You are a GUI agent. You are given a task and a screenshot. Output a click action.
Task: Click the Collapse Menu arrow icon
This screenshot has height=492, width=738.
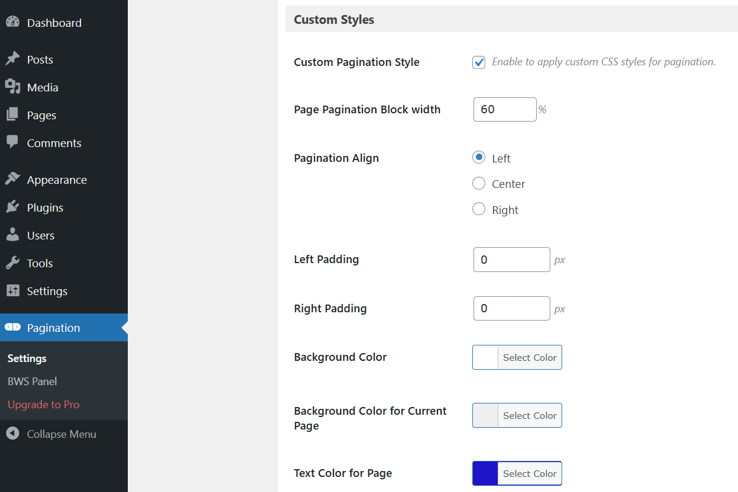(x=13, y=434)
